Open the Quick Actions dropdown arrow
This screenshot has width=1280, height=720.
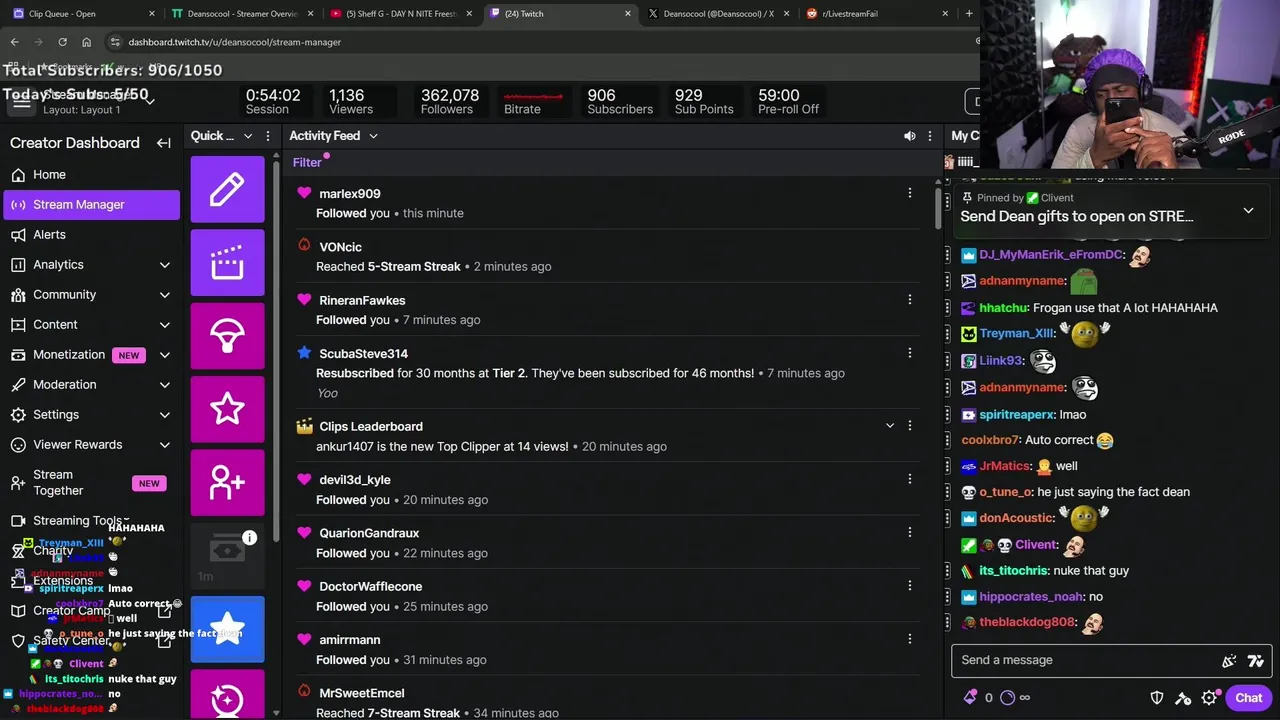(247, 136)
